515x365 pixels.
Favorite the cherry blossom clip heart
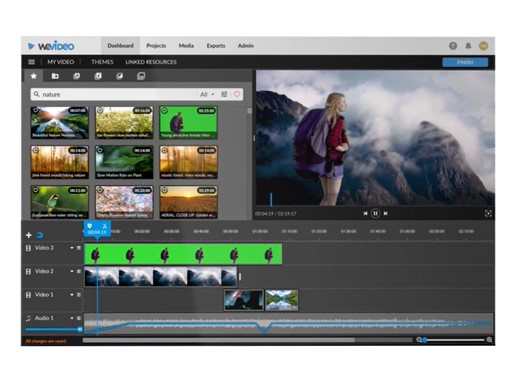[100, 190]
